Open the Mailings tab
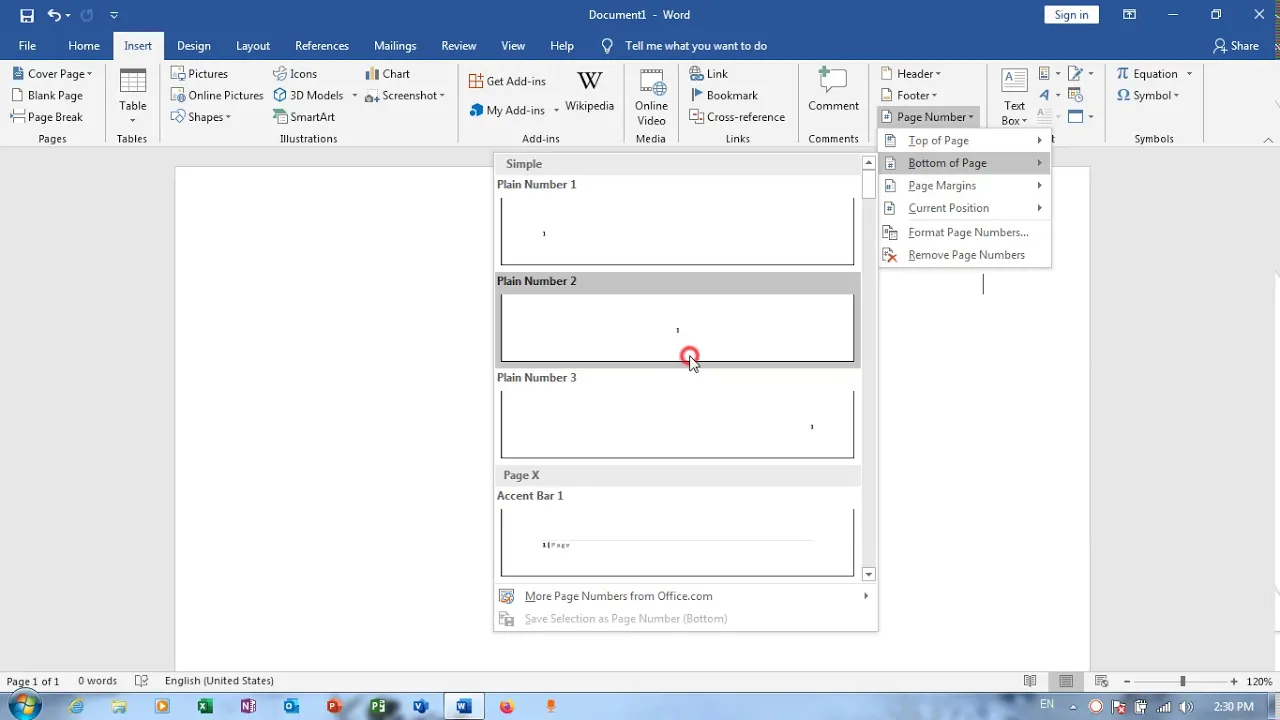The image size is (1280, 720). click(395, 46)
